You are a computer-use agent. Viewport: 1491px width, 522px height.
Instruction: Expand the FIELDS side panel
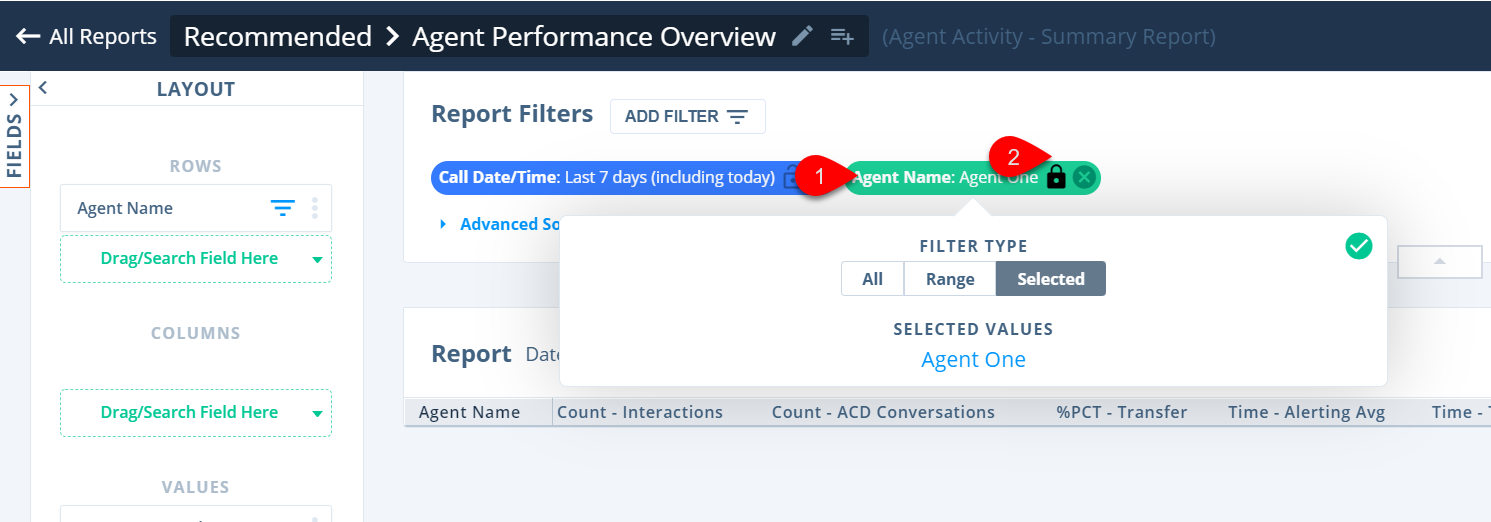[14, 136]
